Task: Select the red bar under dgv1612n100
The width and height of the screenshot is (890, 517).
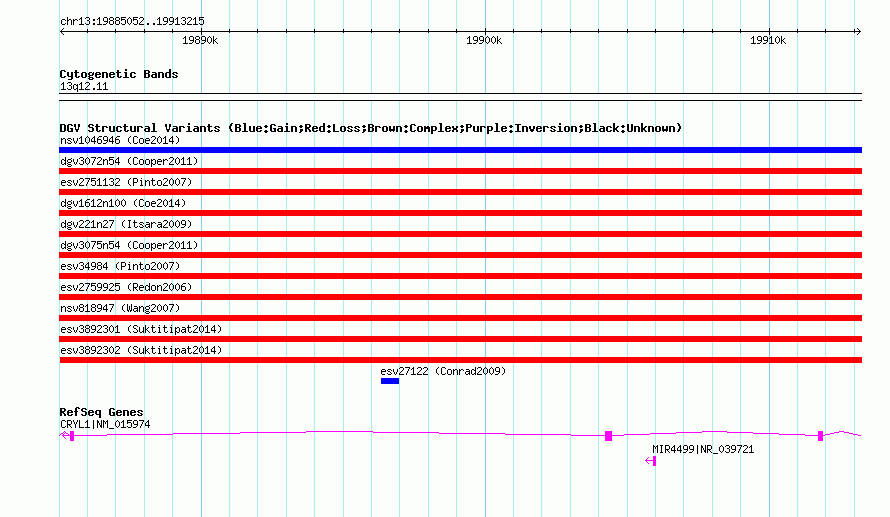Action: click(x=460, y=213)
